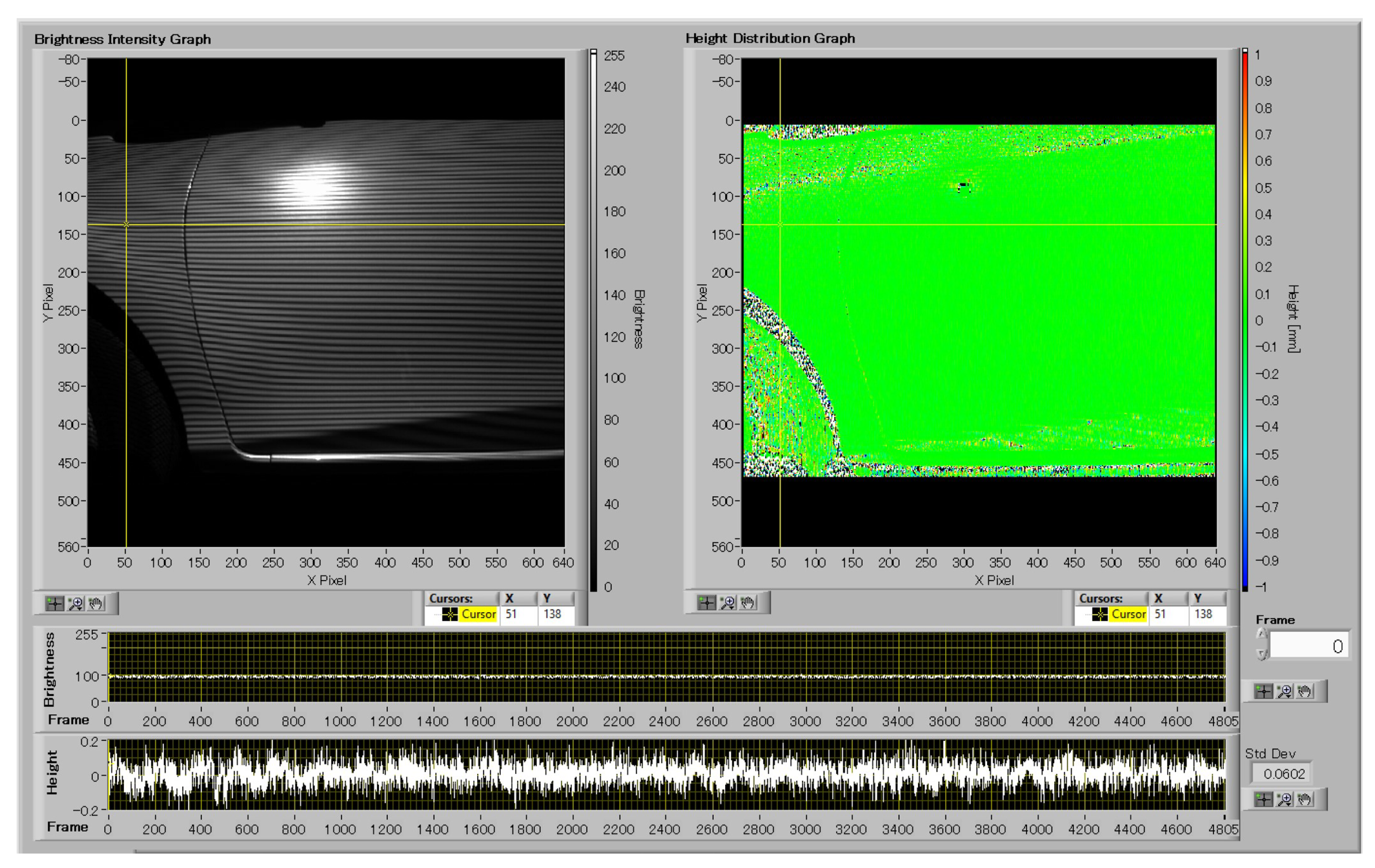Select cursor tool under Height Distribution Graph
This screenshot has width=1375, height=868.
coord(707,602)
